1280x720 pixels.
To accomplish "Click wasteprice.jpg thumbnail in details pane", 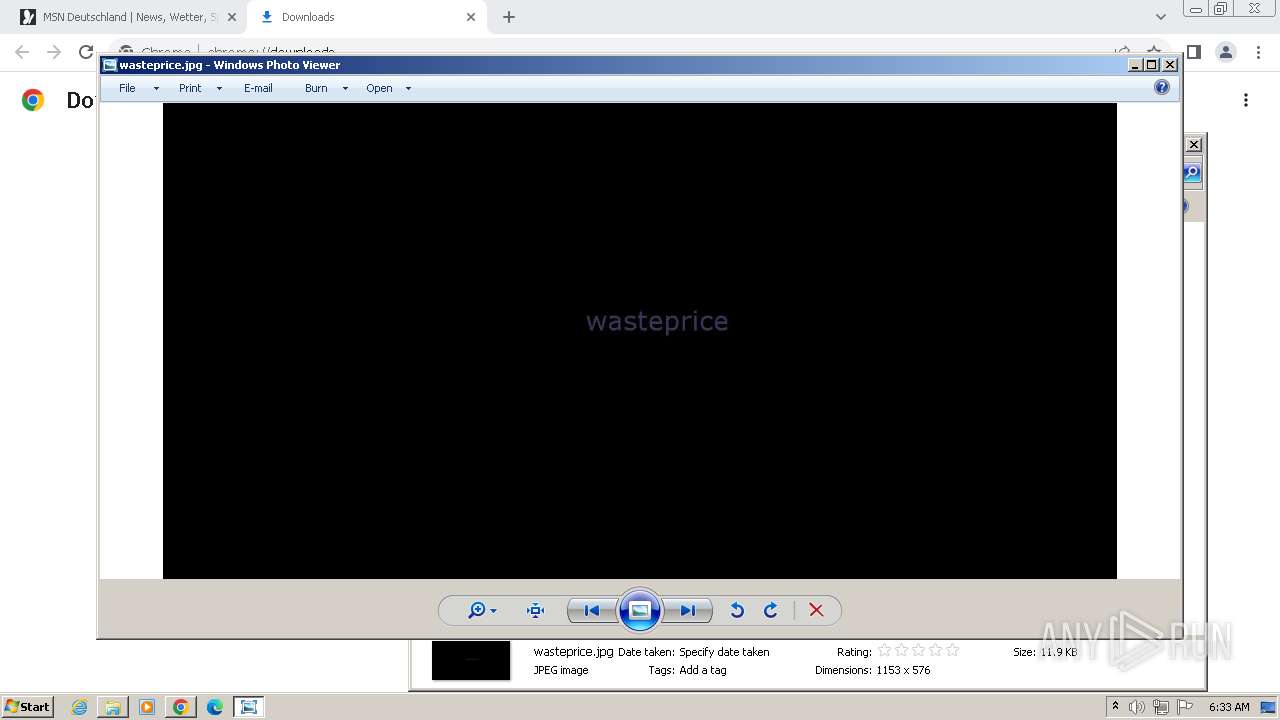I will tap(471, 660).
